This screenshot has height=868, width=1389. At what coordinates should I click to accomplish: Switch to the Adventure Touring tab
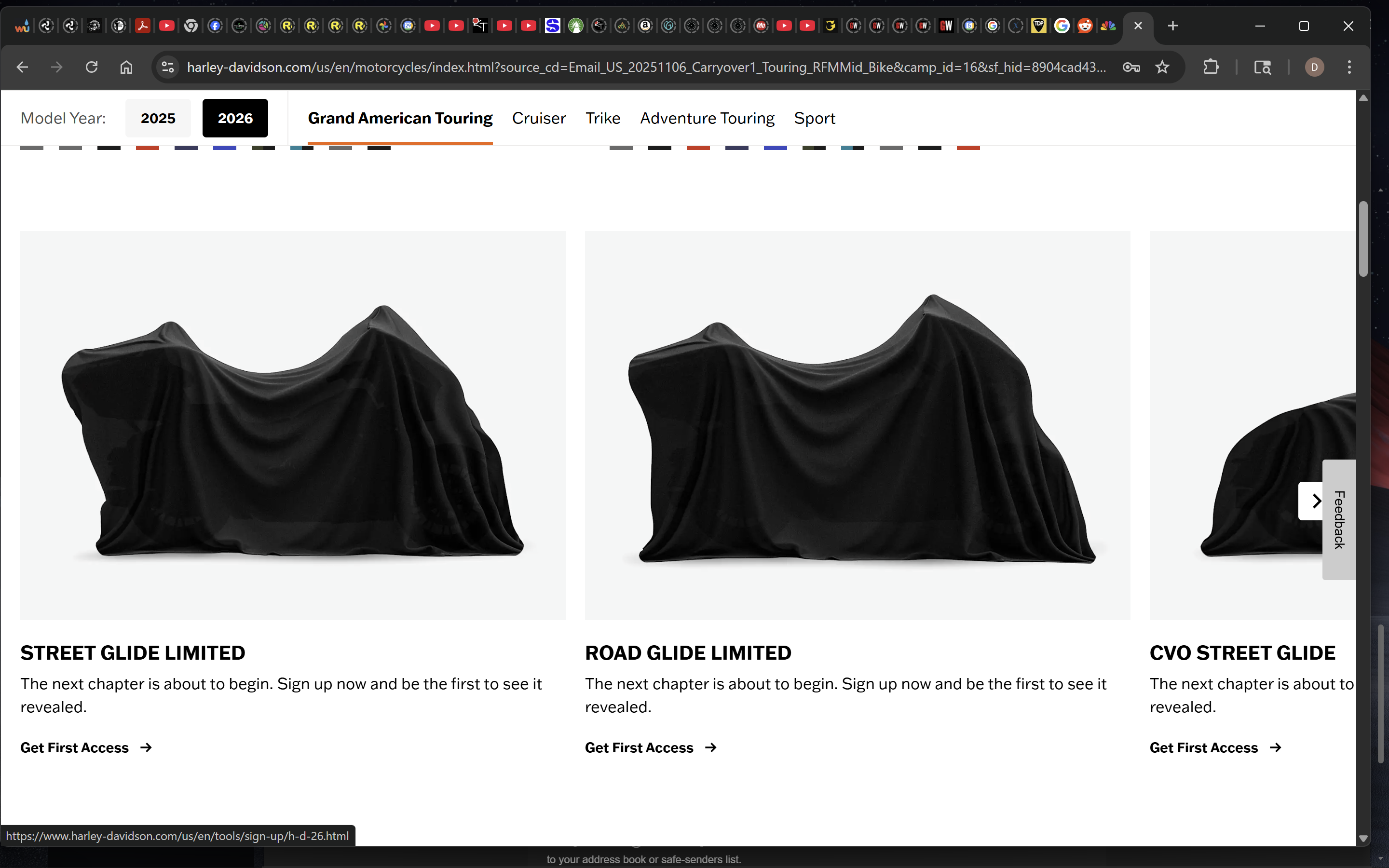(707, 118)
